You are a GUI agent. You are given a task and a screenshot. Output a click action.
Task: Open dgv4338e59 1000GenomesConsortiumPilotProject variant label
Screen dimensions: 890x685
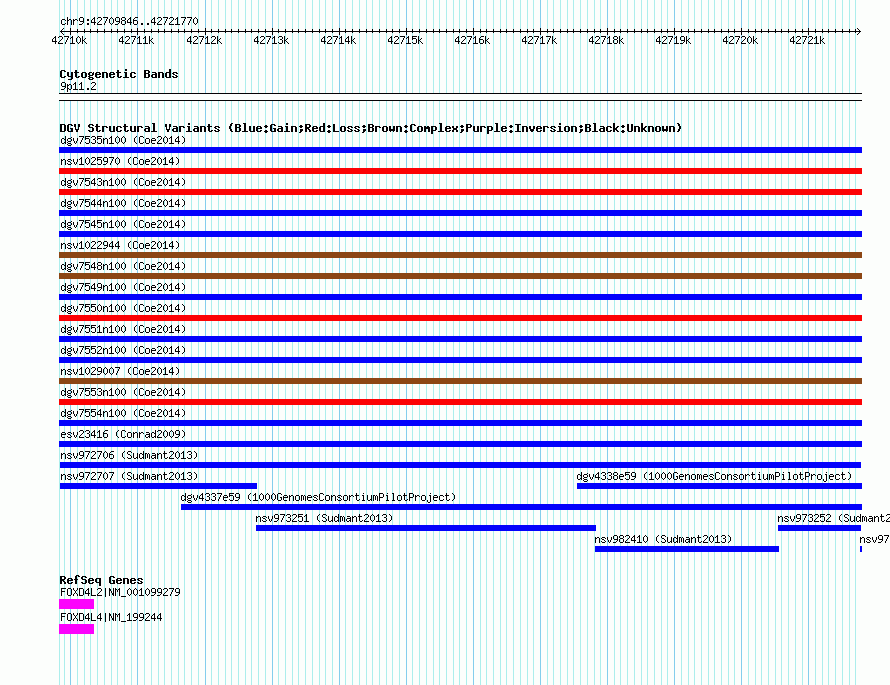coord(714,476)
